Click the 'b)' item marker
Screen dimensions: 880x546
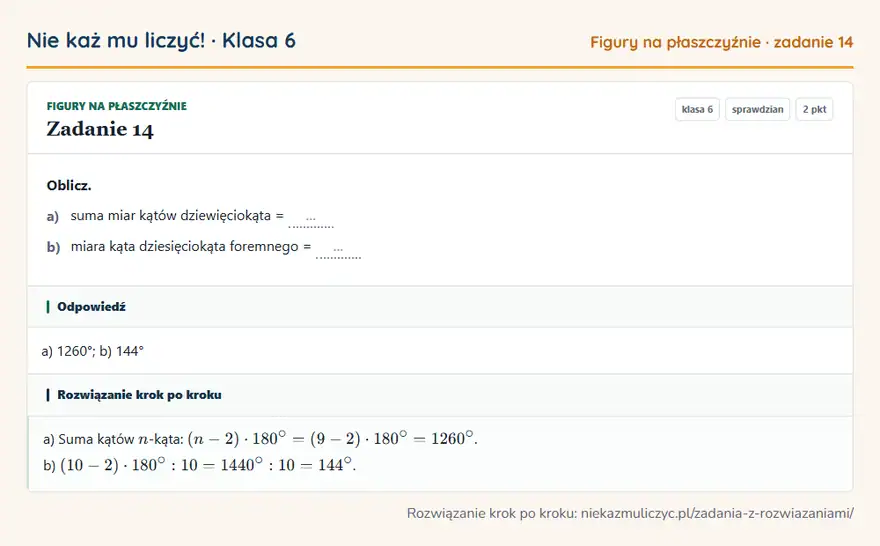[53, 247]
